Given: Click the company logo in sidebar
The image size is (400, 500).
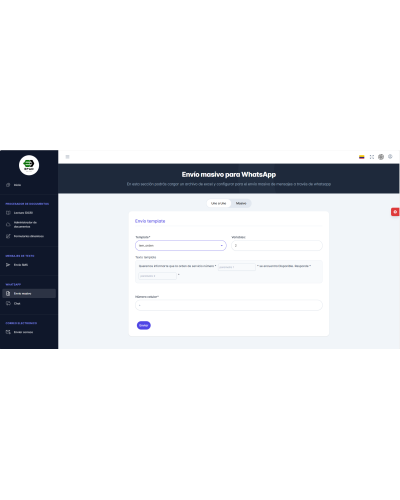Looking at the screenshot, I should (x=29, y=165).
